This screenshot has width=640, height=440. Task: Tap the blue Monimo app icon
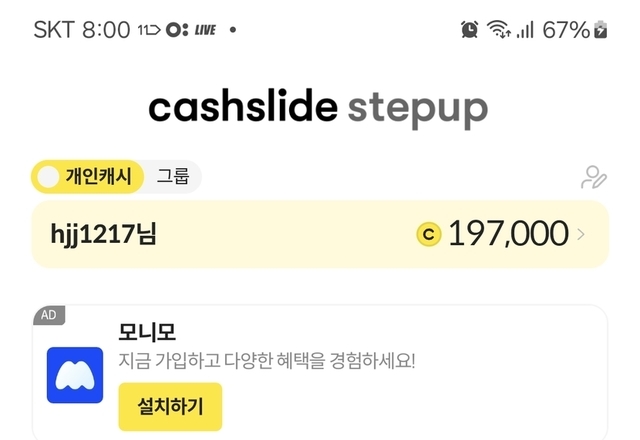pos(75,375)
